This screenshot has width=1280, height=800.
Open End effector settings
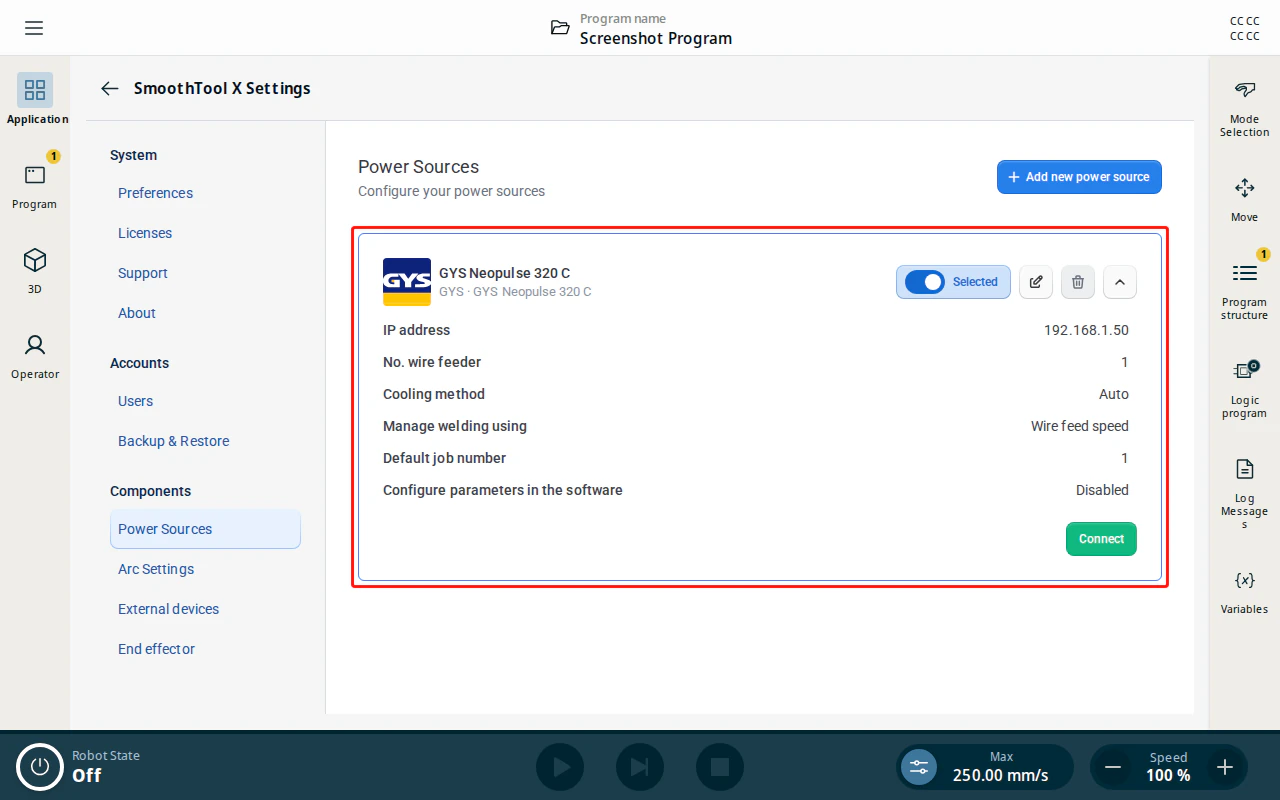pyautogui.click(x=156, y=649)
